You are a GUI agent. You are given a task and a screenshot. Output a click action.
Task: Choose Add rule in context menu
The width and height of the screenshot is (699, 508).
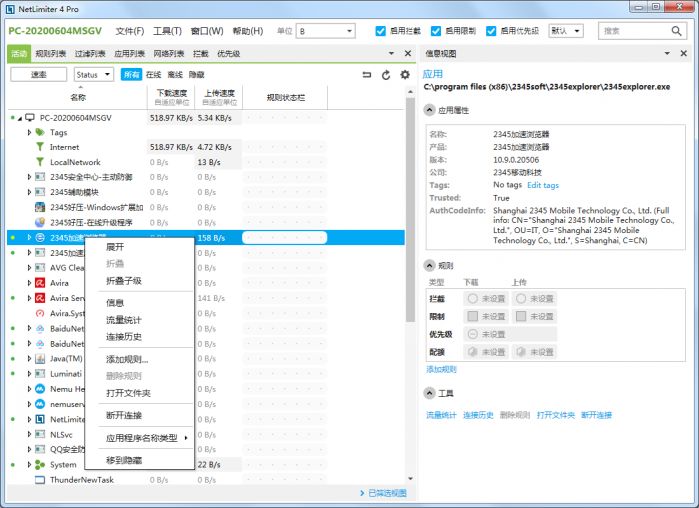point(127,359)
